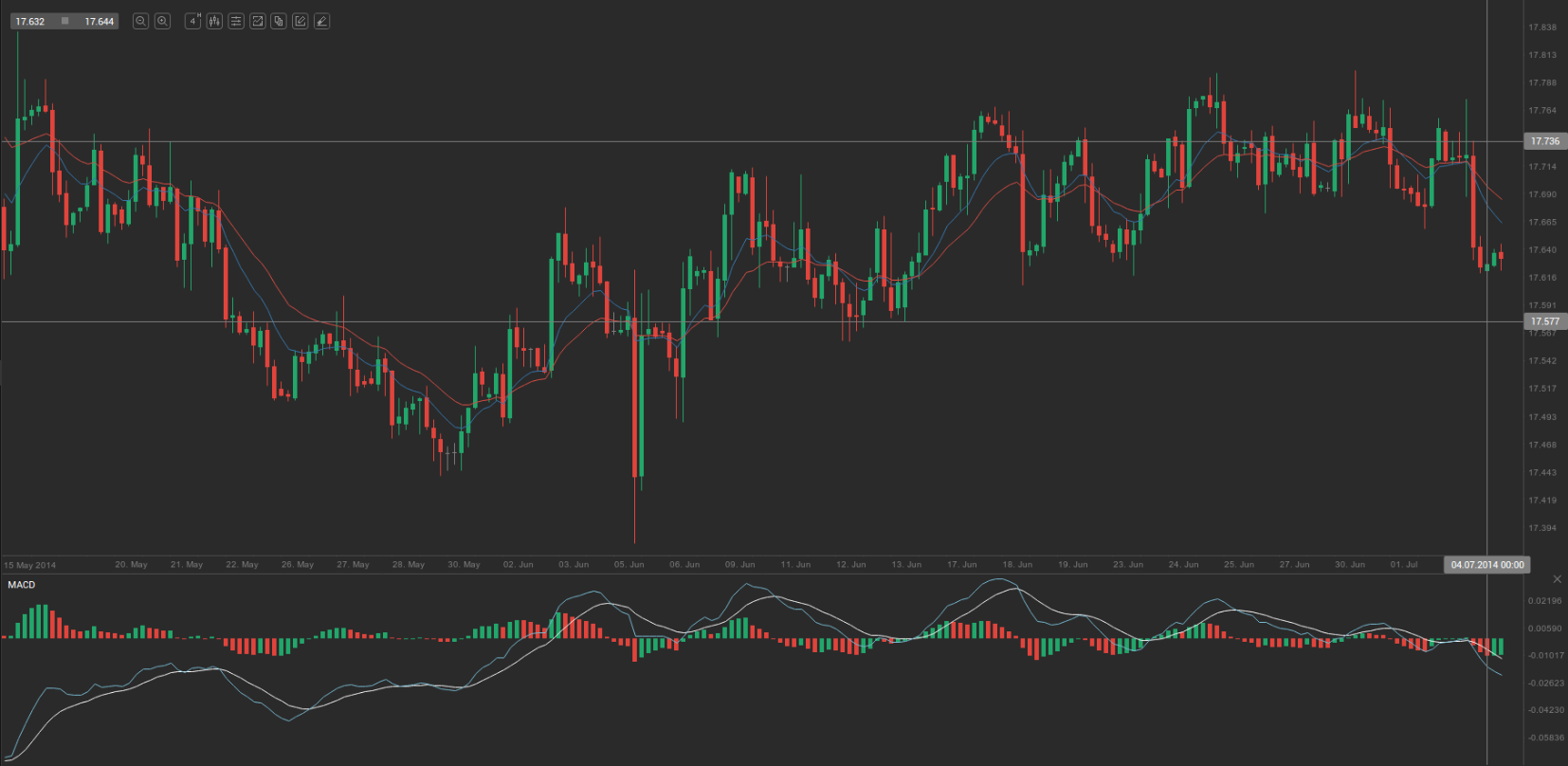Click the 17.632 bid price
This screenshot has height=766, width=1568.
[30, 21]
